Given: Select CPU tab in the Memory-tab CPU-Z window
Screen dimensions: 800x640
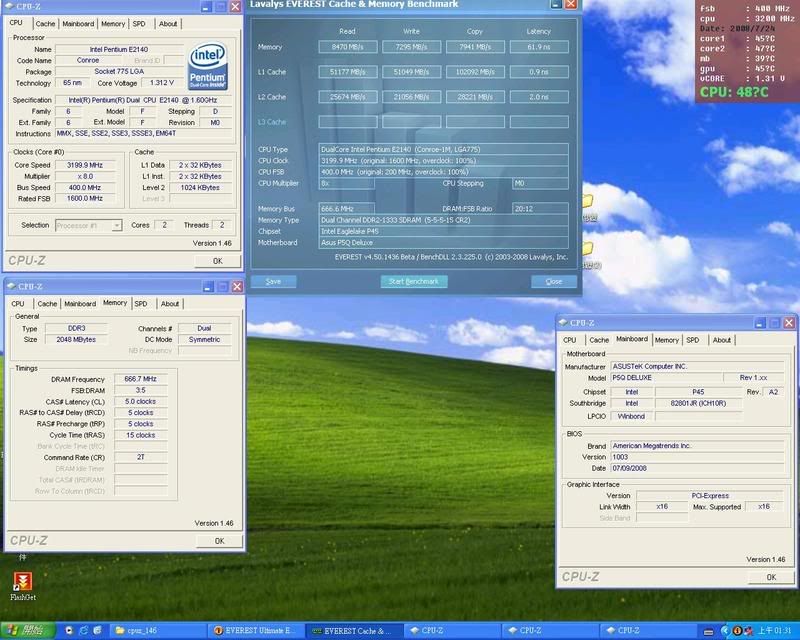Looking at the screenshot, I should point(18,304).
